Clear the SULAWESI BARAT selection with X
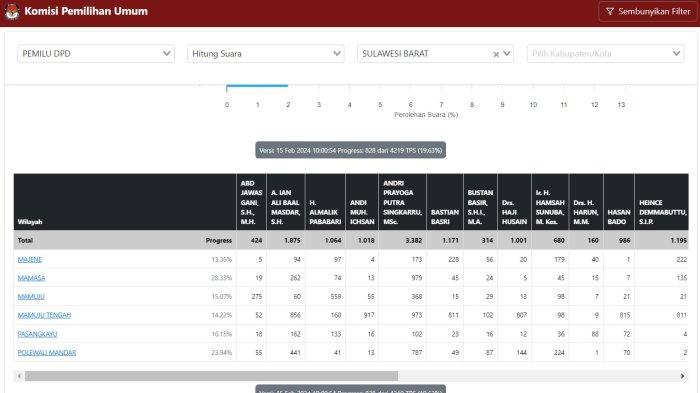700x393 pixels. tap(496, 54)
